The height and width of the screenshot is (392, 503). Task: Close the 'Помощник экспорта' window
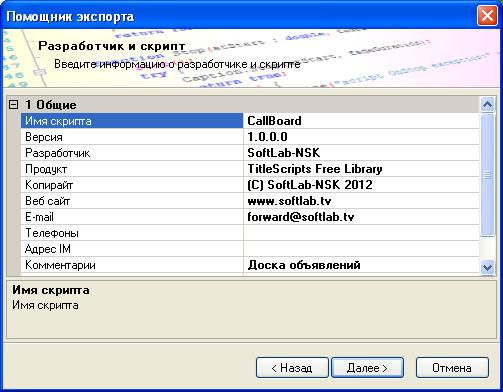tap(487, 16)
